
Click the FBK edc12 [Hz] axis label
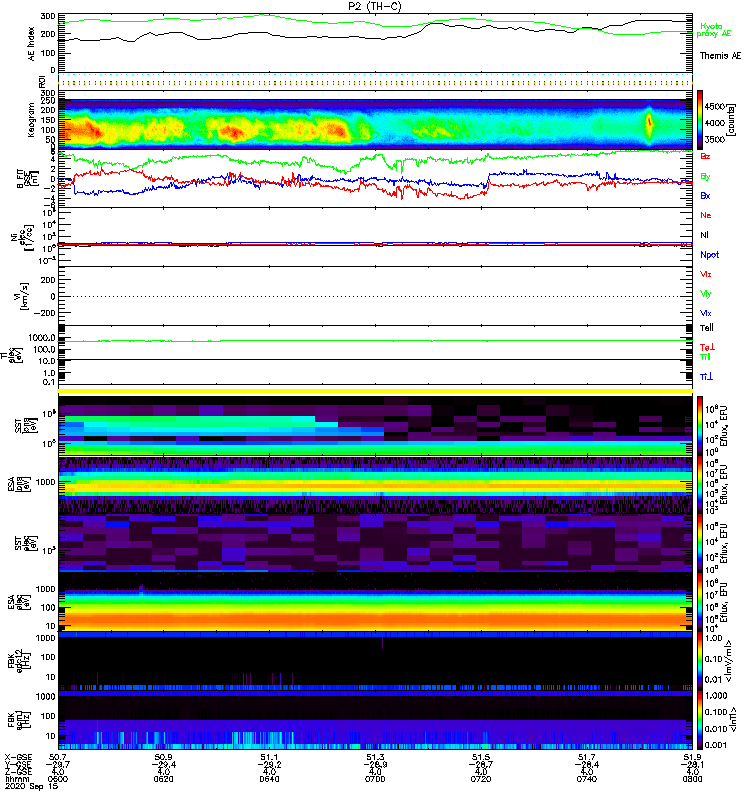19,660
